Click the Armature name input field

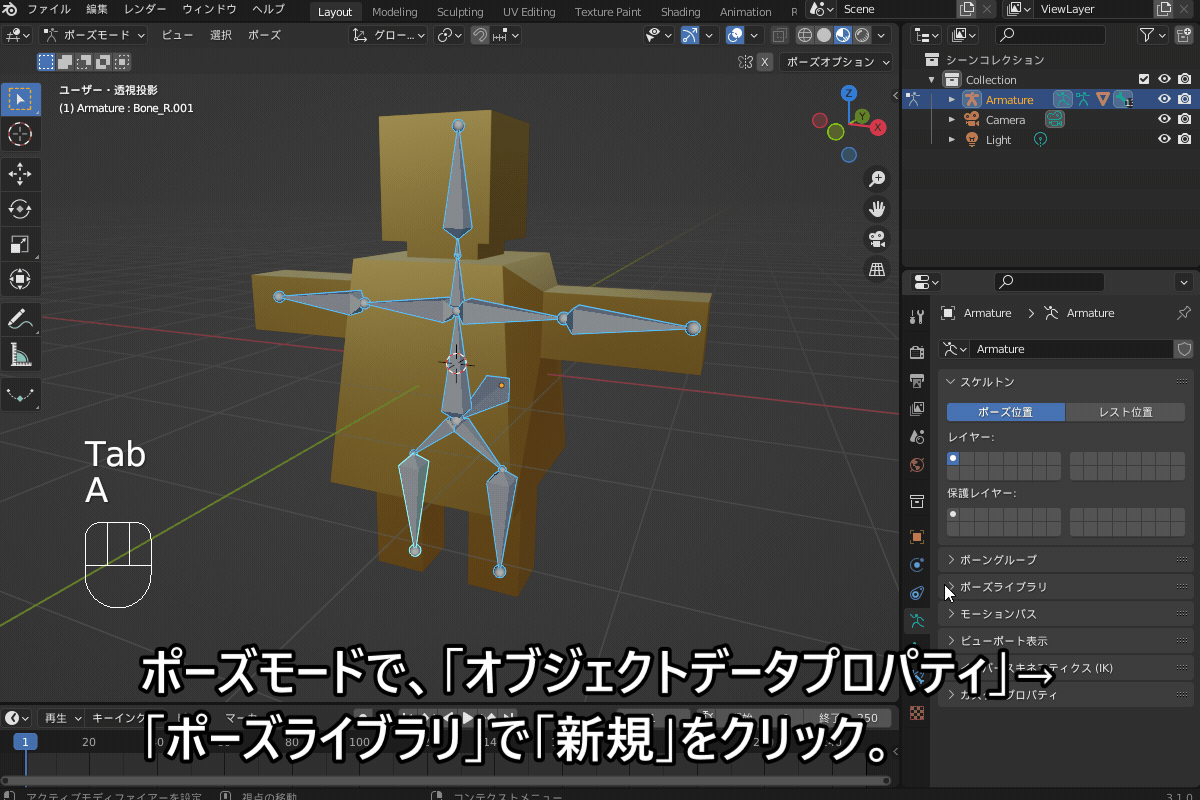click(x=1070, y=348)
